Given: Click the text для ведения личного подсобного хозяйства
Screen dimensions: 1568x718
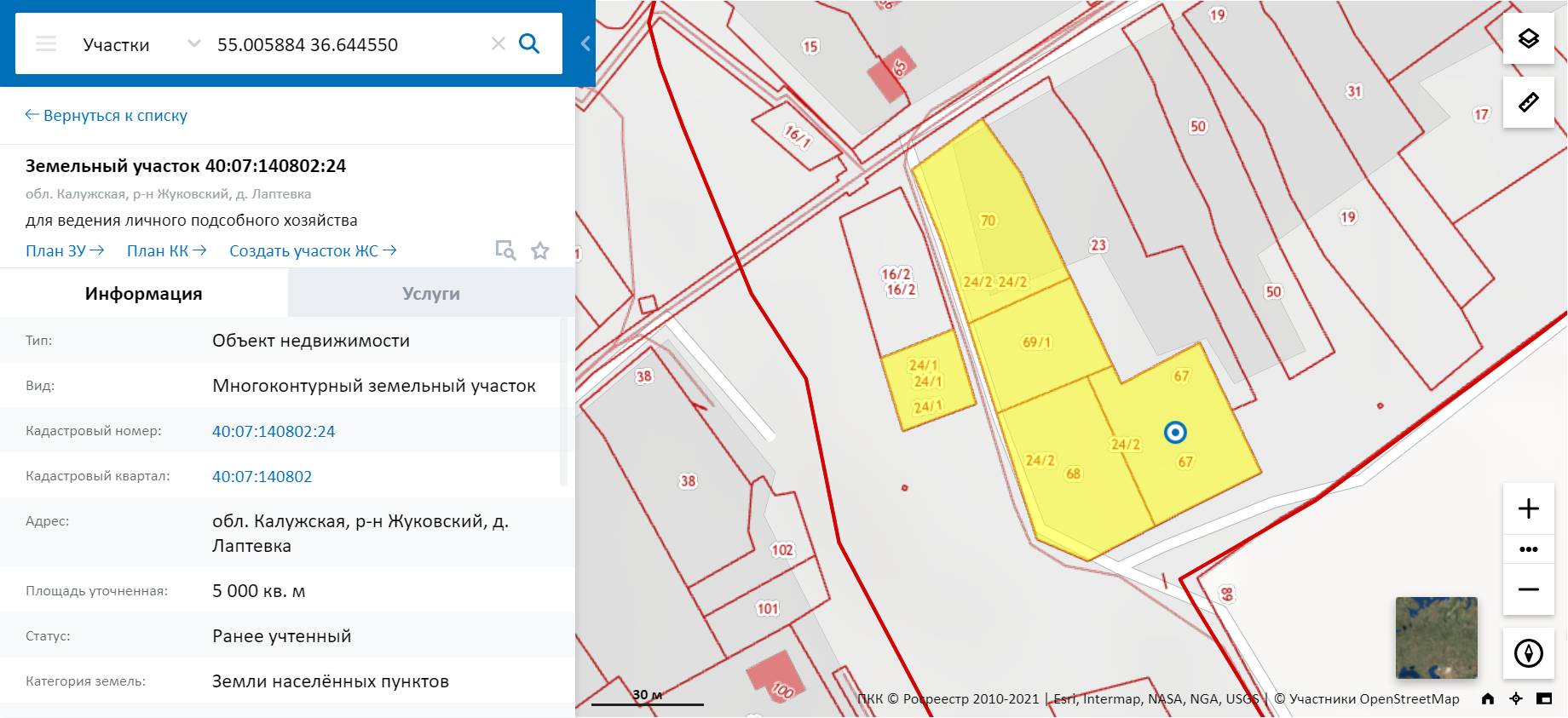Looking at the screenshot, I should pos(192,221).
